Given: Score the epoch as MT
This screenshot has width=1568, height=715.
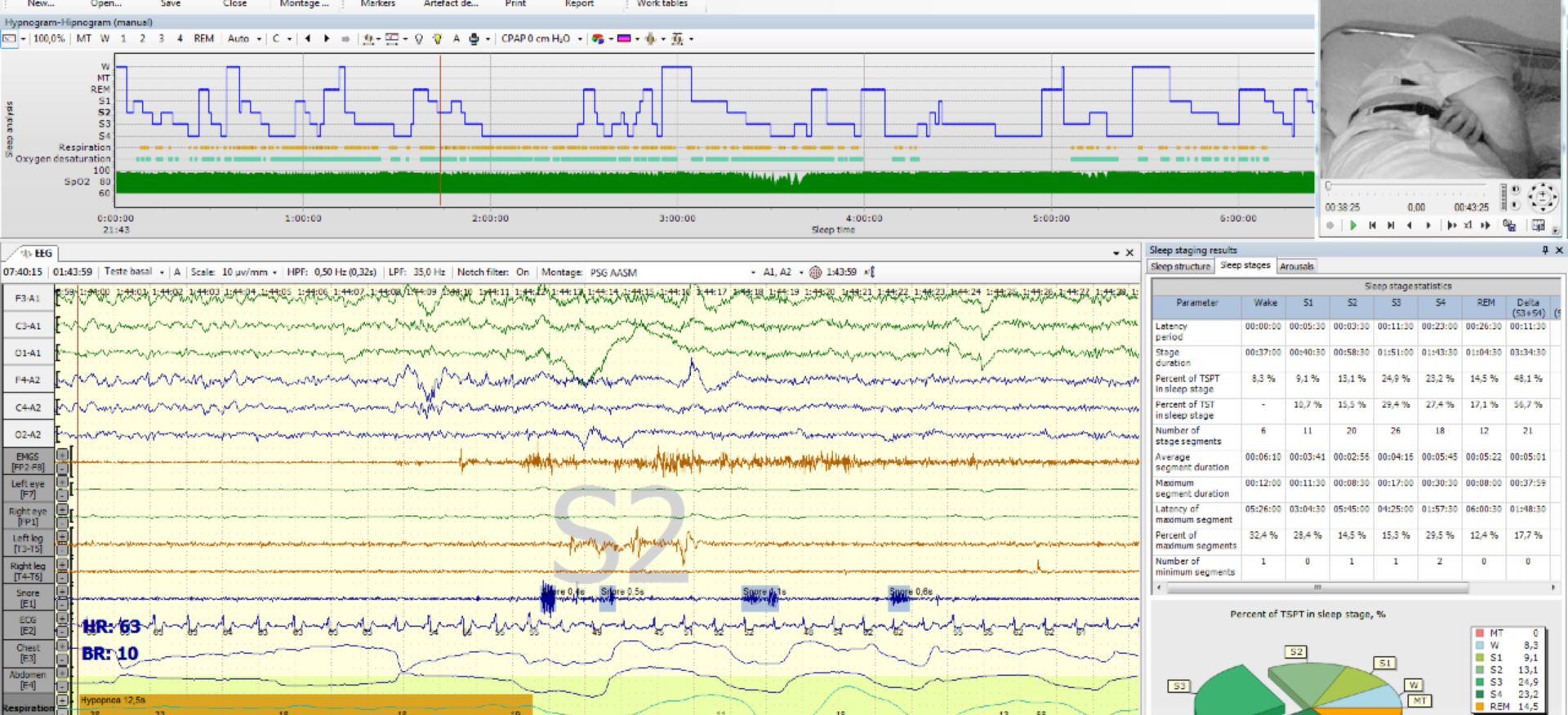Looking at the screenshot, I should [83, 38].
